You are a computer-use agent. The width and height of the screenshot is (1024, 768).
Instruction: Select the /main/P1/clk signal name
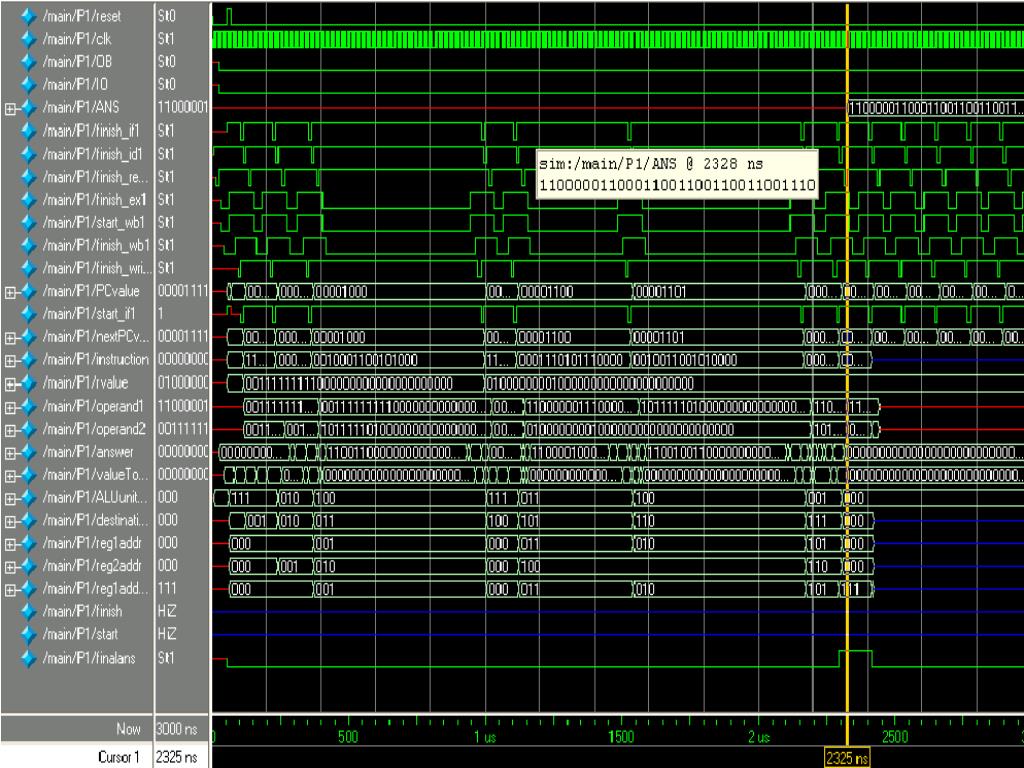(77, 39)
